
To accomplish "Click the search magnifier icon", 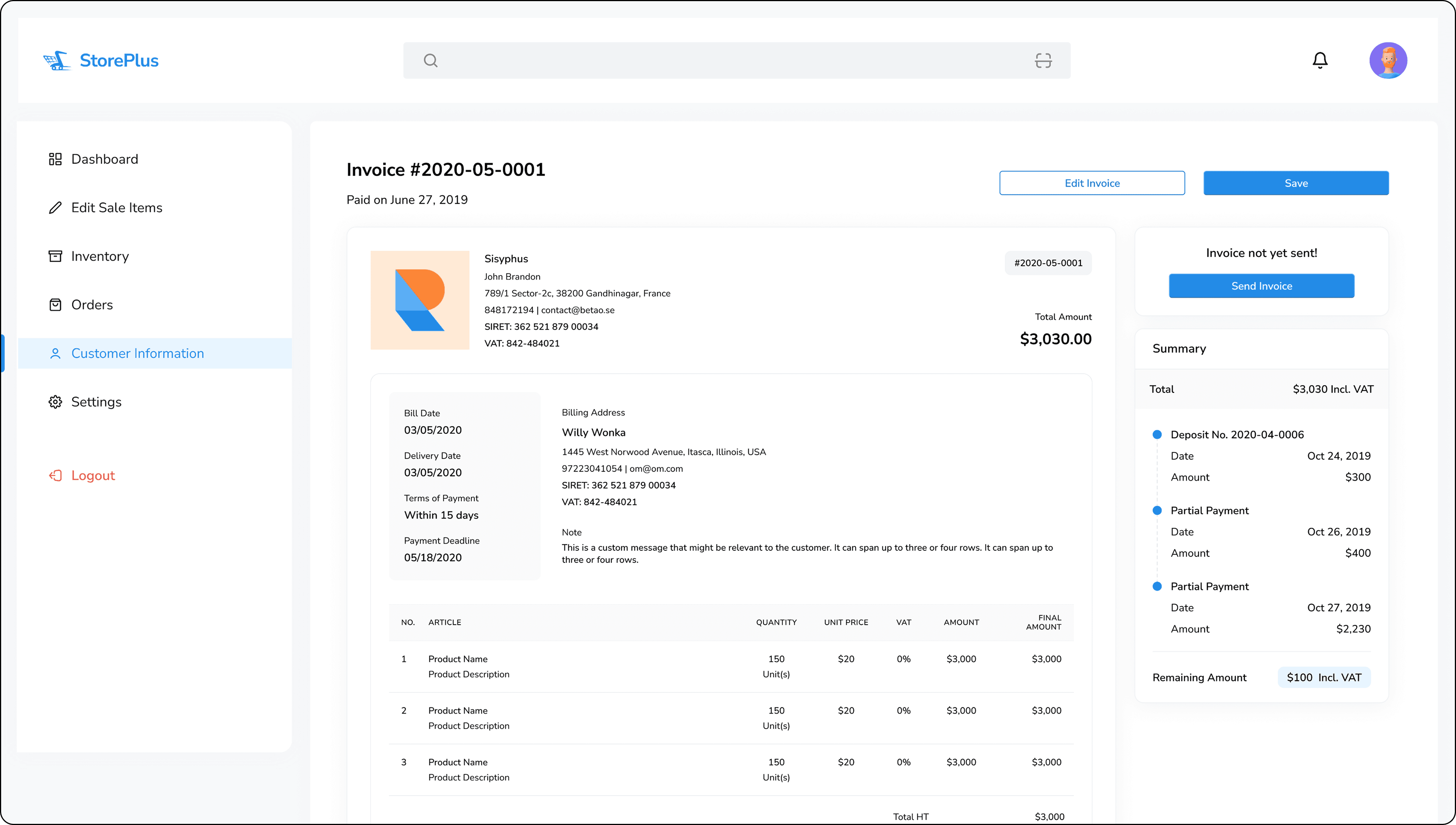I will [430, 61].
